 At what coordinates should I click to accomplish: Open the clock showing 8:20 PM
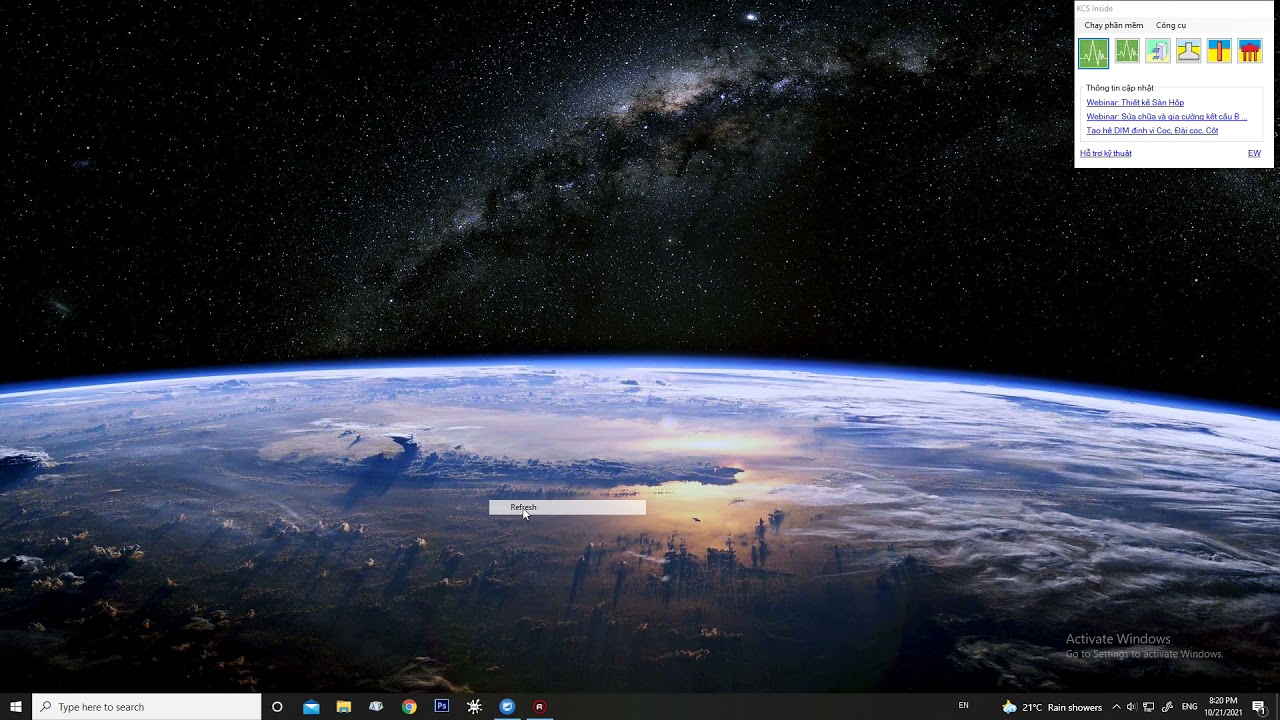pos(1223,707)
